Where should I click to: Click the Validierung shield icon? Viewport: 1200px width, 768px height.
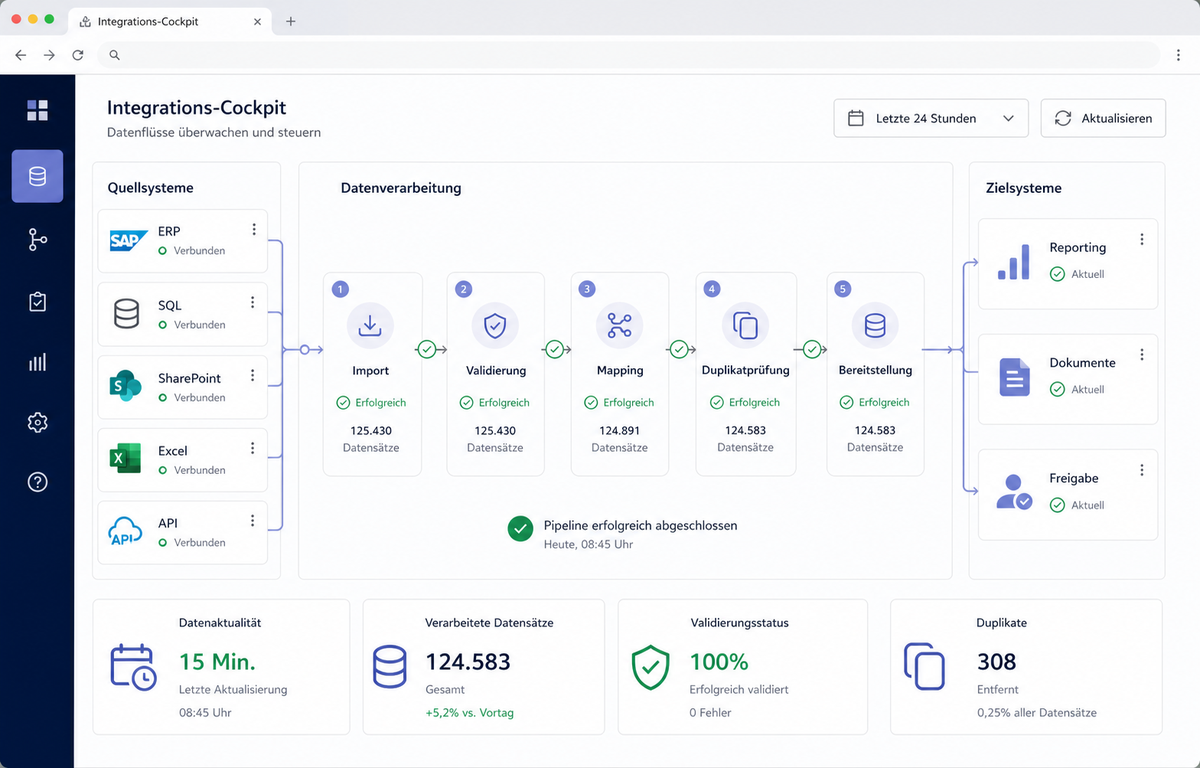tap(495, 325)
